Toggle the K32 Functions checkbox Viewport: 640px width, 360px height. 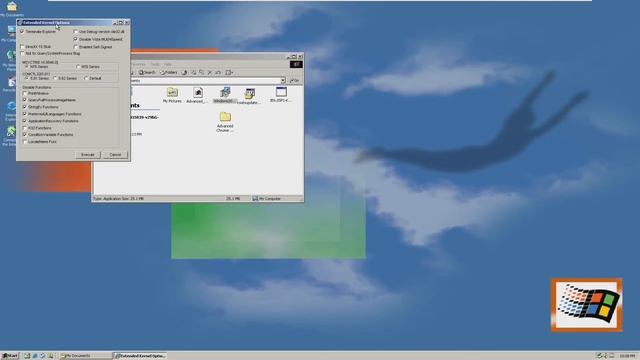coord(25,128)
